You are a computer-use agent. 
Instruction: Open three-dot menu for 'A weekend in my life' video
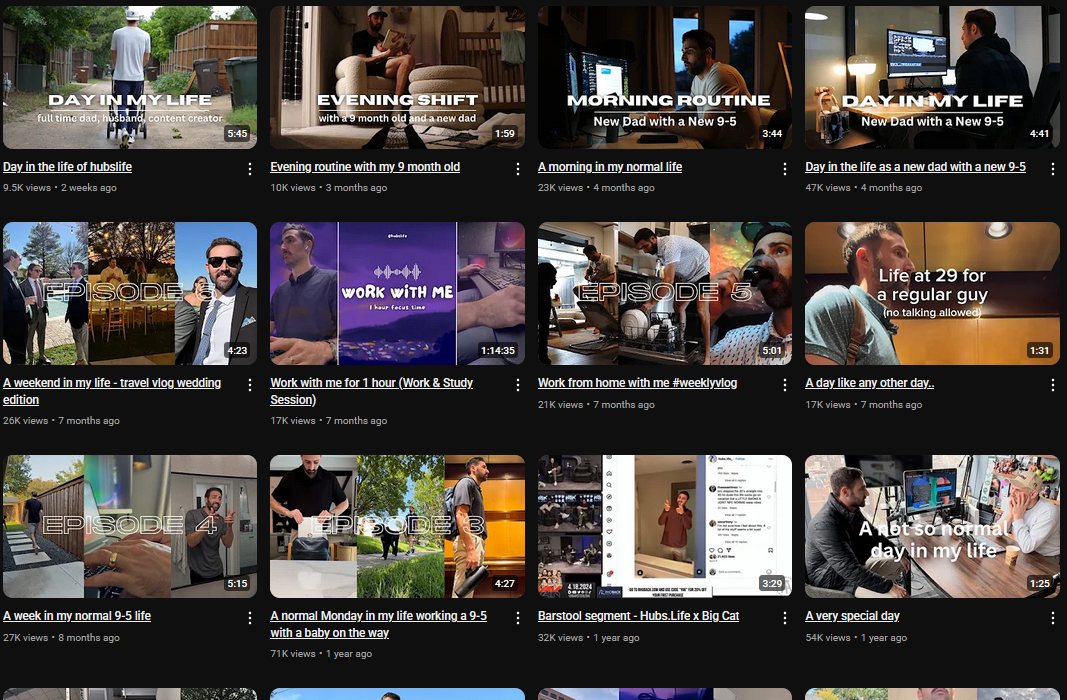(x=250, y=385)
